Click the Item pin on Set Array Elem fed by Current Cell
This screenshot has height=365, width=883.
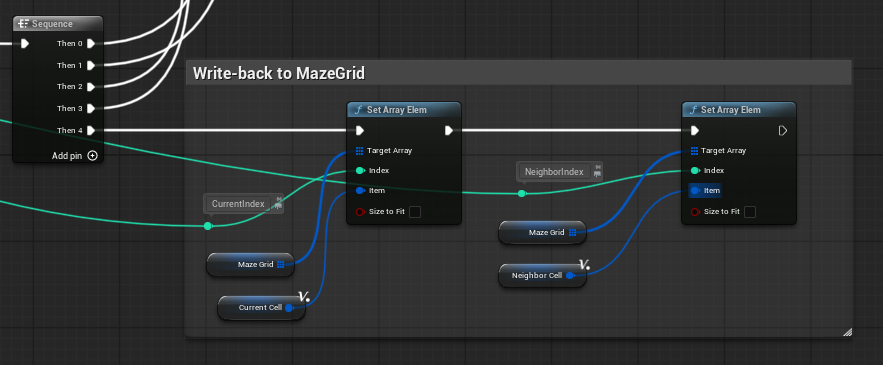[x=360, y=191]
